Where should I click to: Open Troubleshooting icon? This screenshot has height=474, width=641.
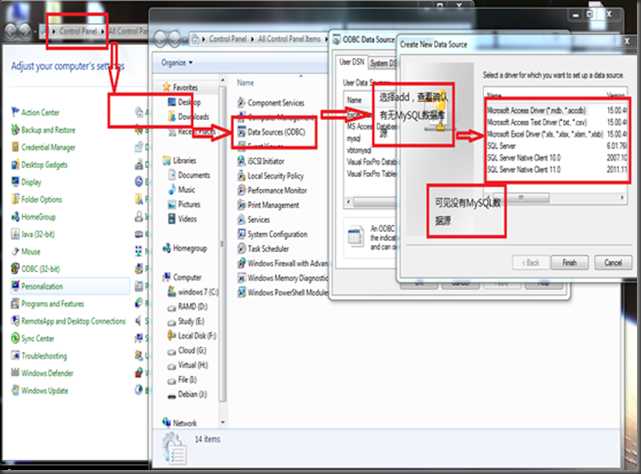tap(16, 355)
